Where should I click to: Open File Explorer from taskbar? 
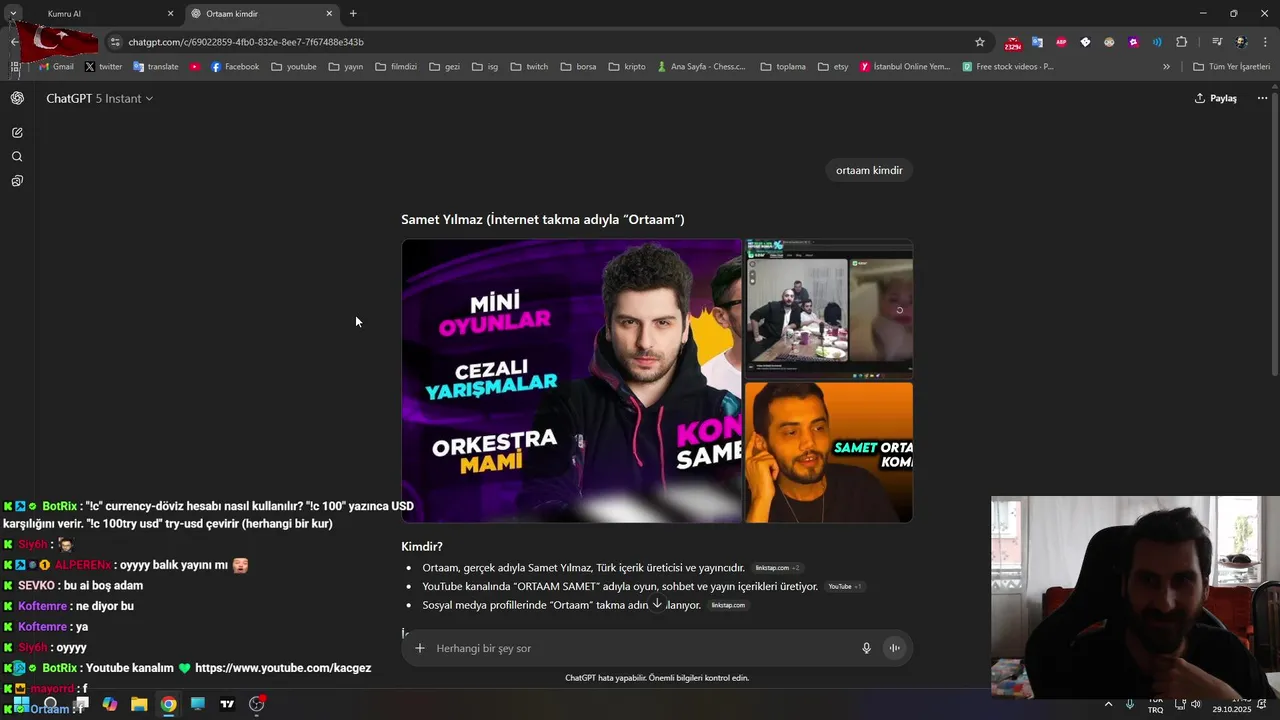(139, 704)
